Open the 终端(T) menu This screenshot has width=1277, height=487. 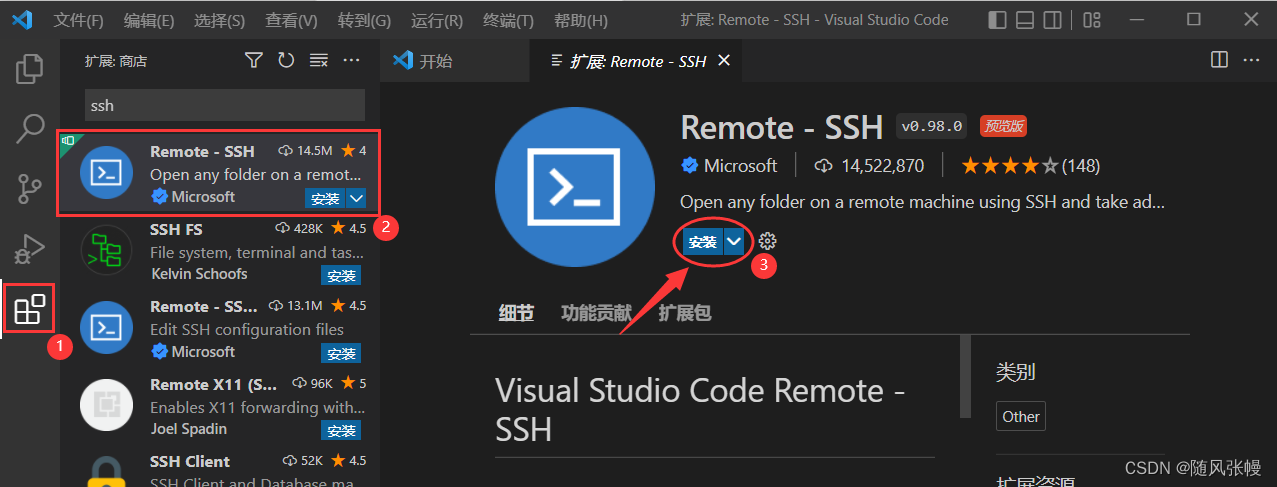508,20
